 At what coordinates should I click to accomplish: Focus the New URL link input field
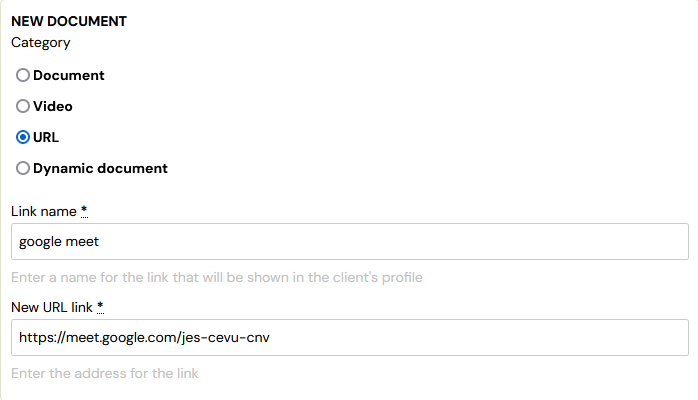[349, 337]
